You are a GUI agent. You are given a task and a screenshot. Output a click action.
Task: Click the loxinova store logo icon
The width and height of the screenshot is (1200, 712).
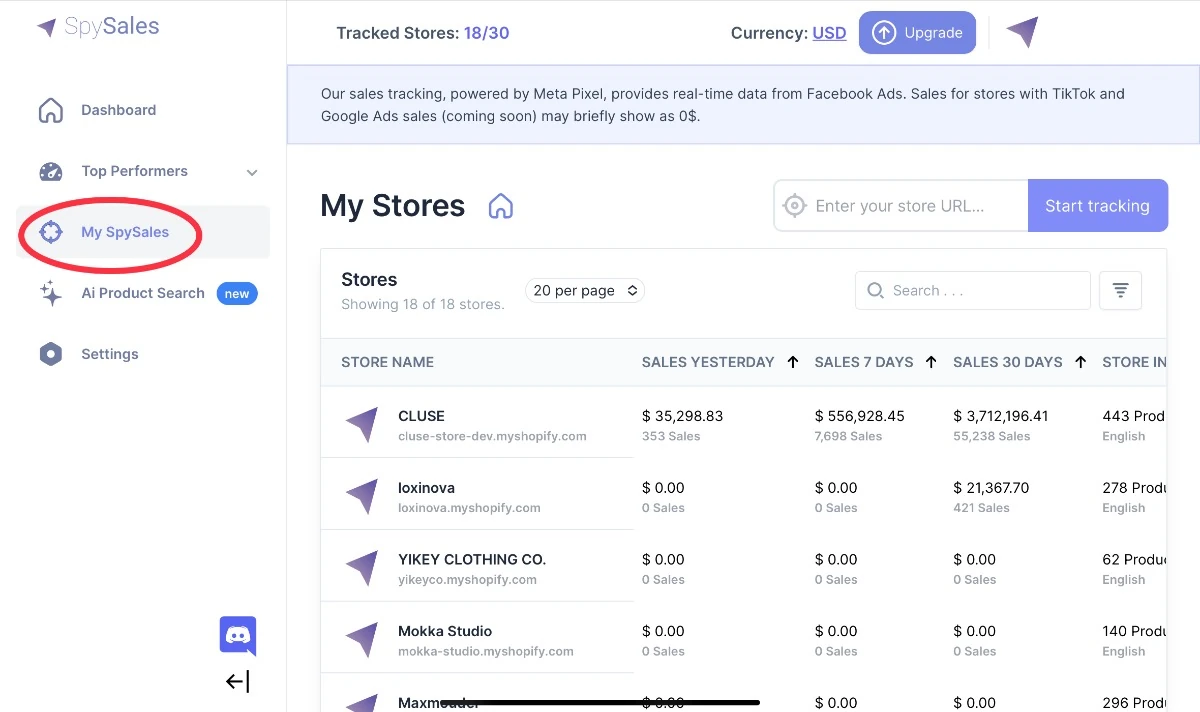[x=362, y=496]
